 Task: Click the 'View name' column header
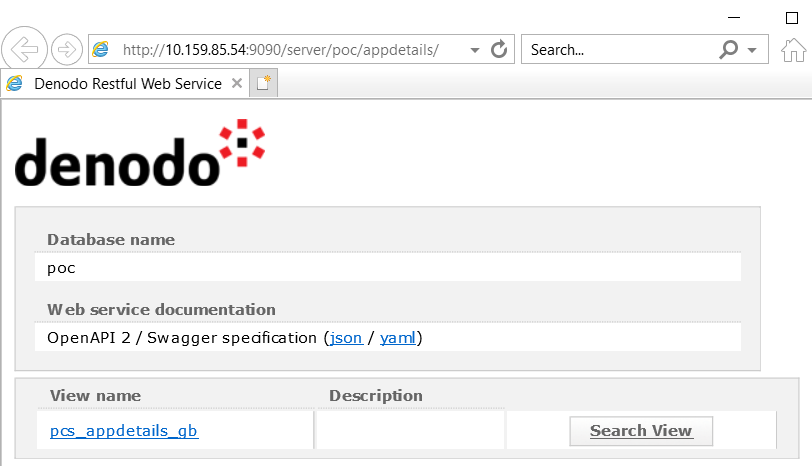click(x=95, y=396)
